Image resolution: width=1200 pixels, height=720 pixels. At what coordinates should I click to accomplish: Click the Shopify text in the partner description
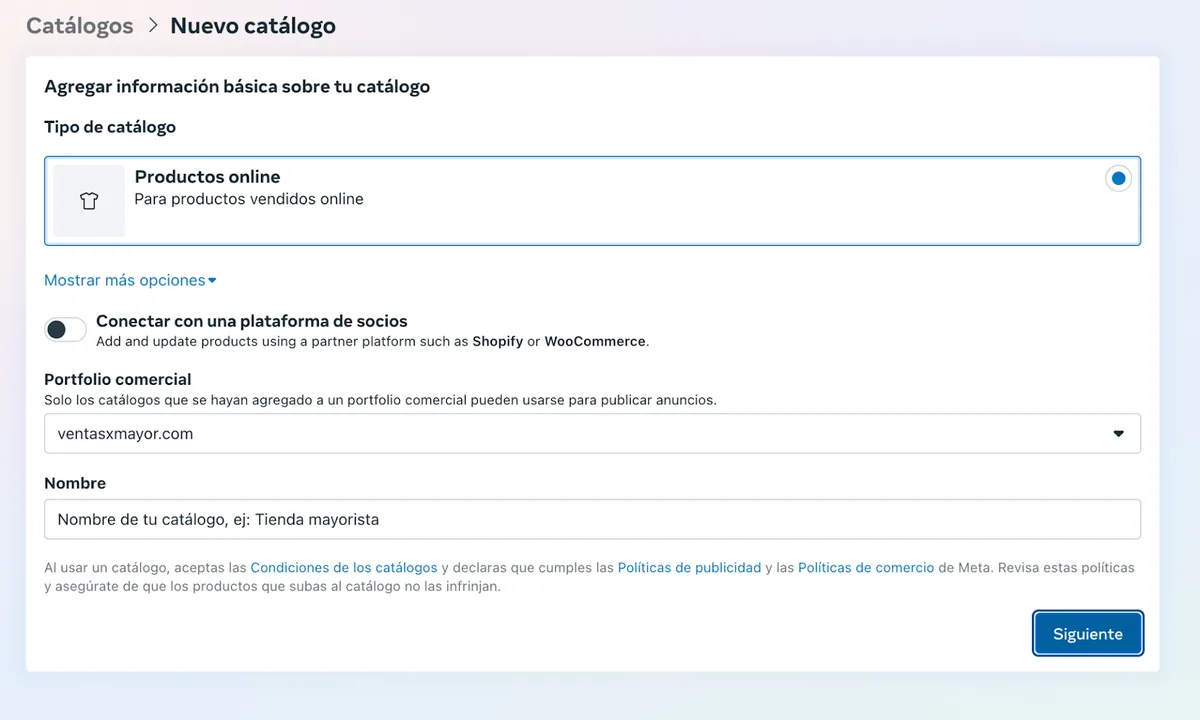497,341
